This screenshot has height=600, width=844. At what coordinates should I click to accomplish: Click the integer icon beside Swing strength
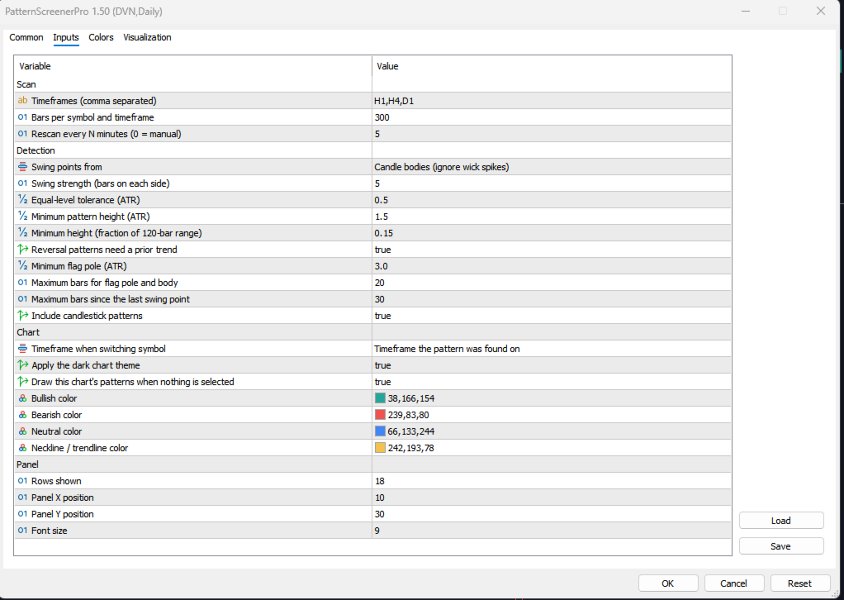[22, 183]
